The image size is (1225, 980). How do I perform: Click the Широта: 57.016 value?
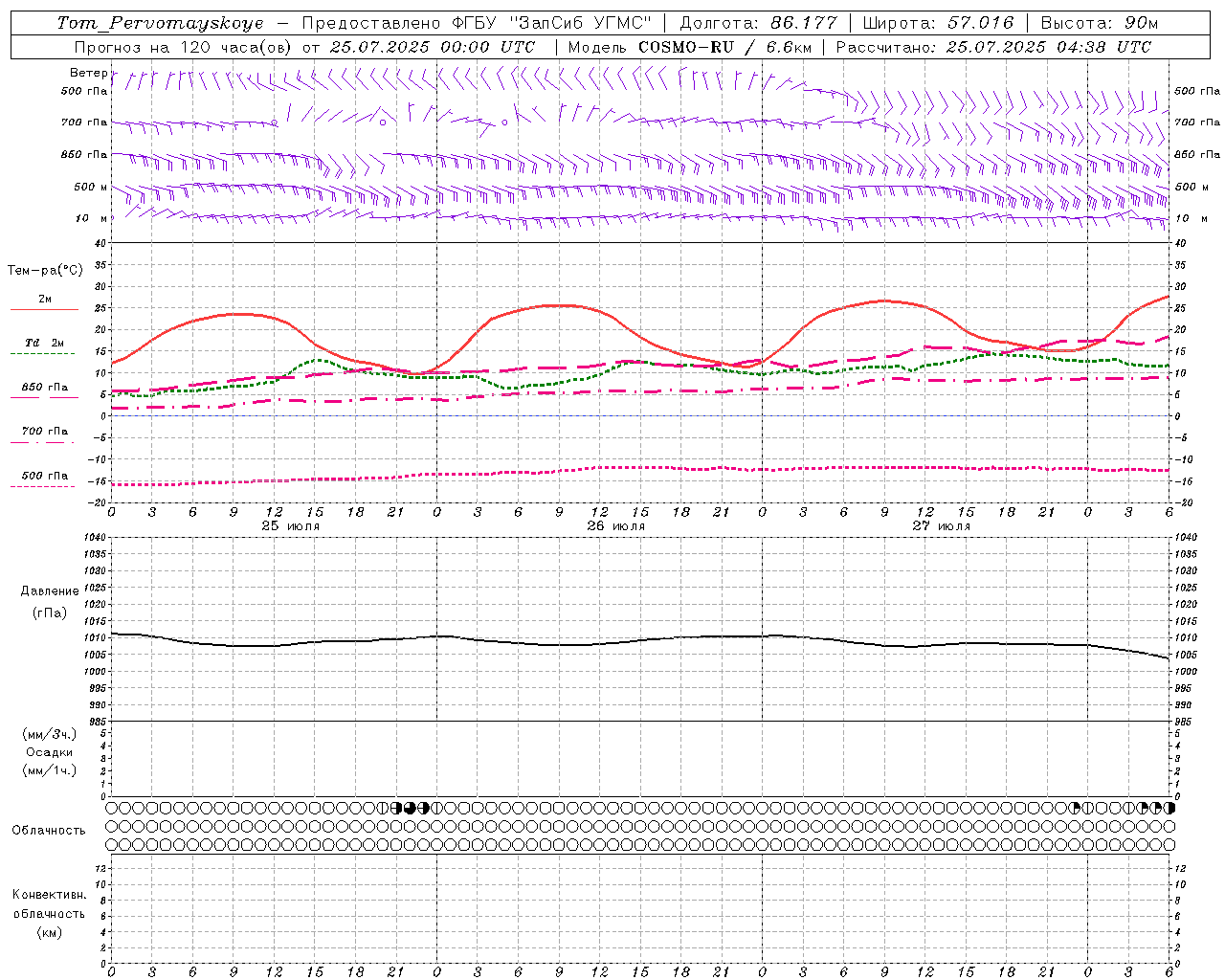point(938,22)
